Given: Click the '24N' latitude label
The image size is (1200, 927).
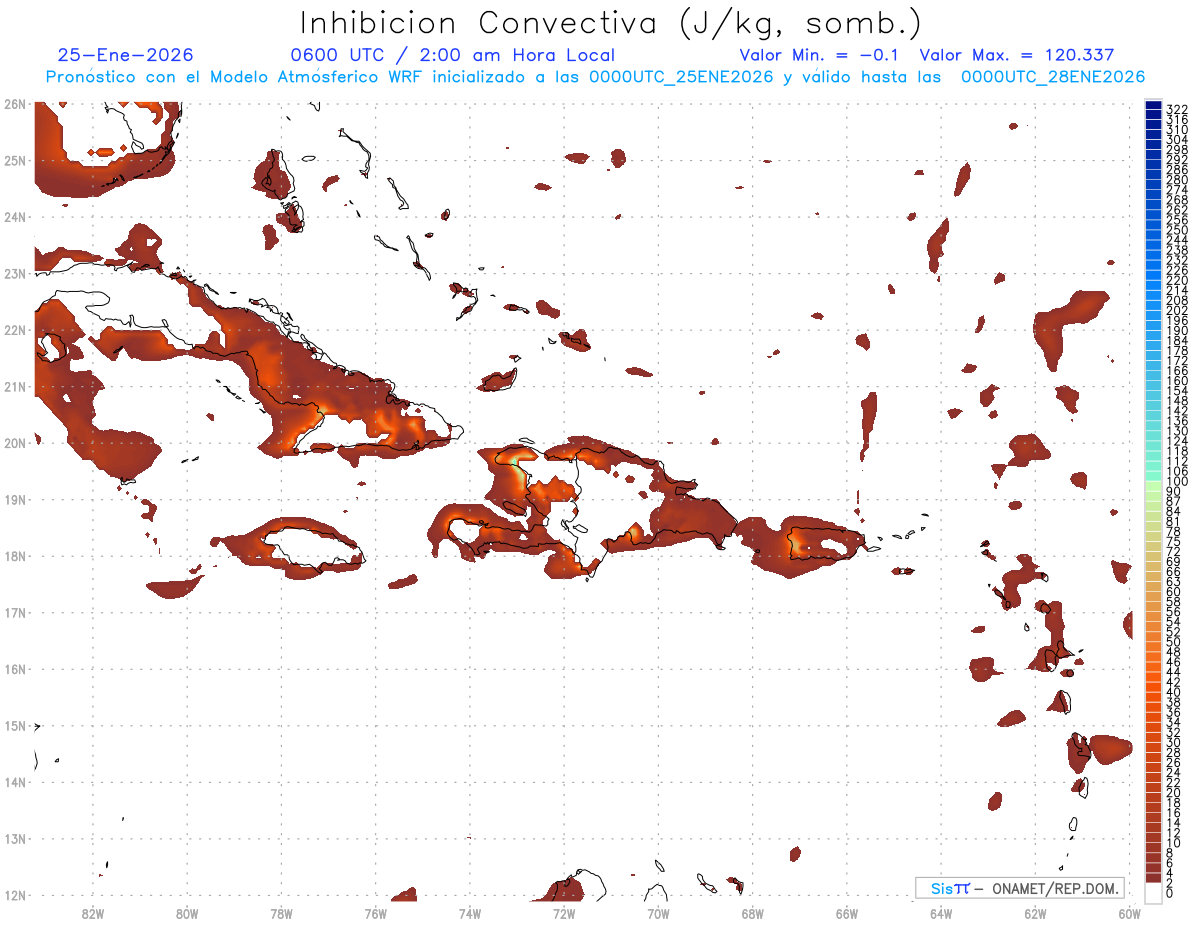Looking at the screenshot, I should (14, 217).
